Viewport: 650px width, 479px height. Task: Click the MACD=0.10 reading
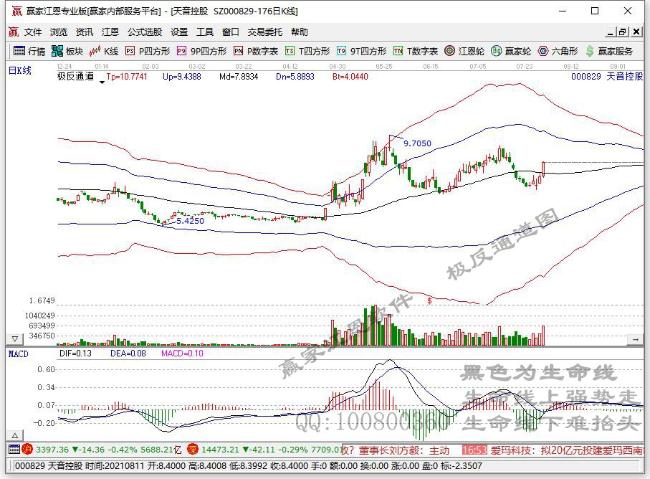[x=182, y=353]
